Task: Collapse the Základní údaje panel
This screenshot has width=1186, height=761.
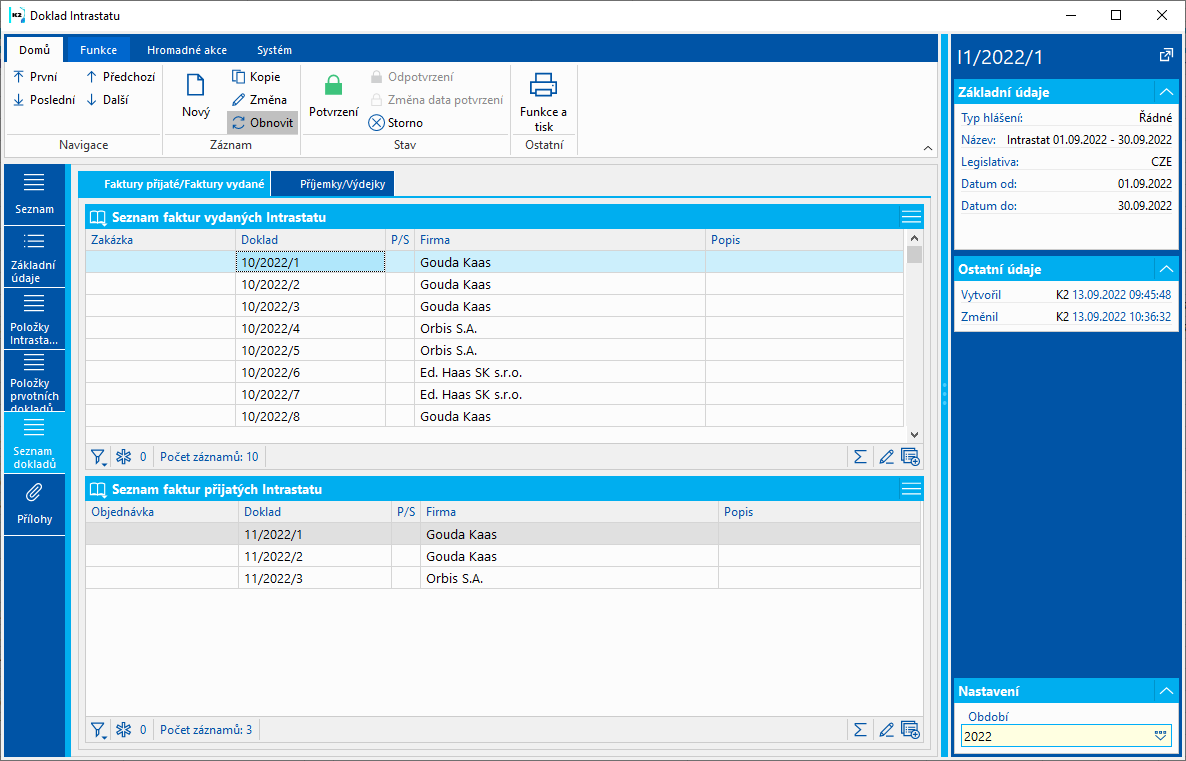Action: [x=1164, y=92]
